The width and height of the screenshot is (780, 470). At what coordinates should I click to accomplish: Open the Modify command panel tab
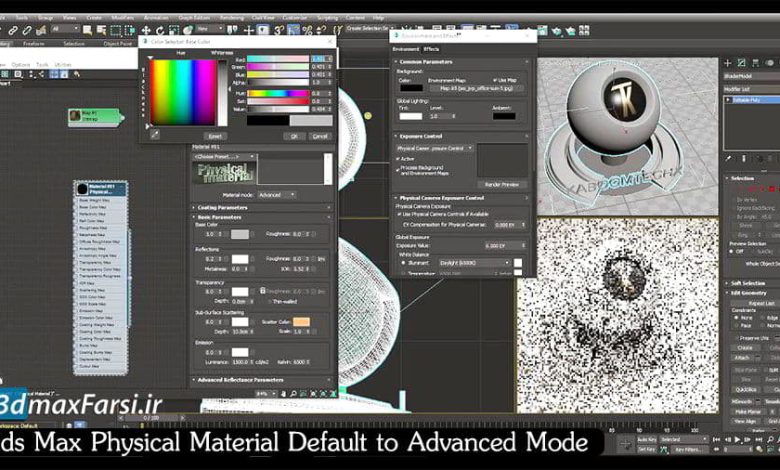tap(741, 63)
